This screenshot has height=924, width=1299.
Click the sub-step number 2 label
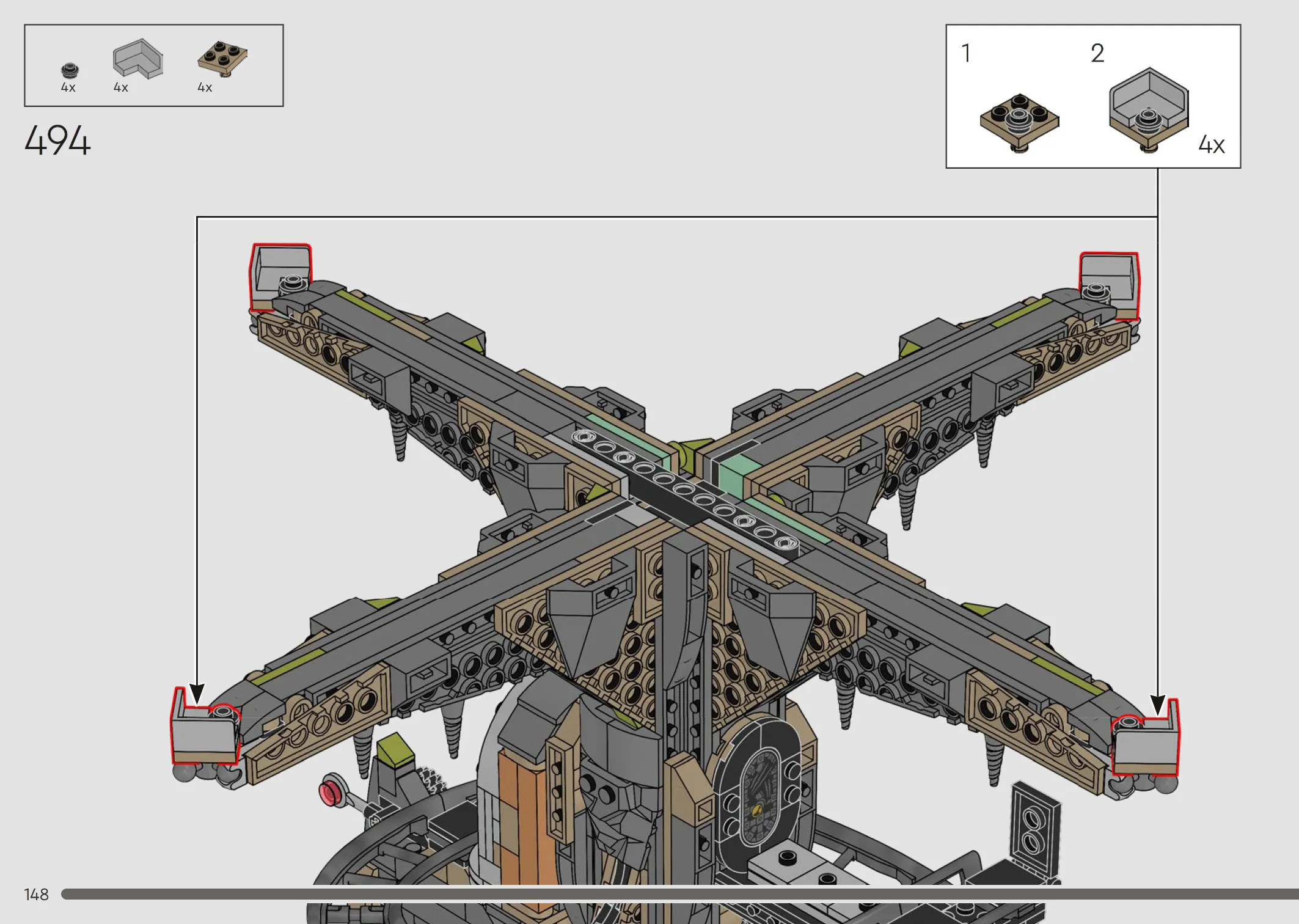point(1097,53)
